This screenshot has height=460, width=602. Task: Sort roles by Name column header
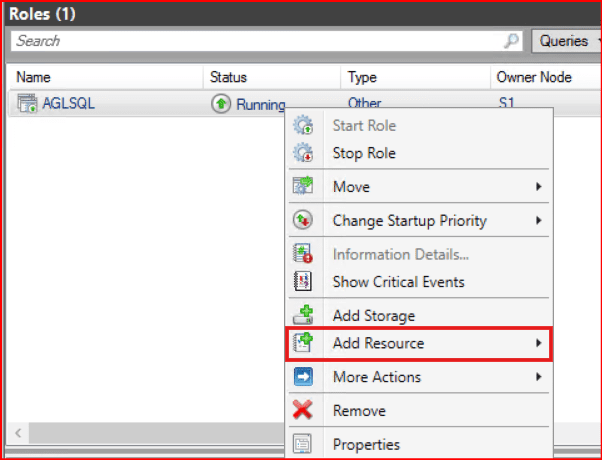pyautogui.click(x=34, y=77)
